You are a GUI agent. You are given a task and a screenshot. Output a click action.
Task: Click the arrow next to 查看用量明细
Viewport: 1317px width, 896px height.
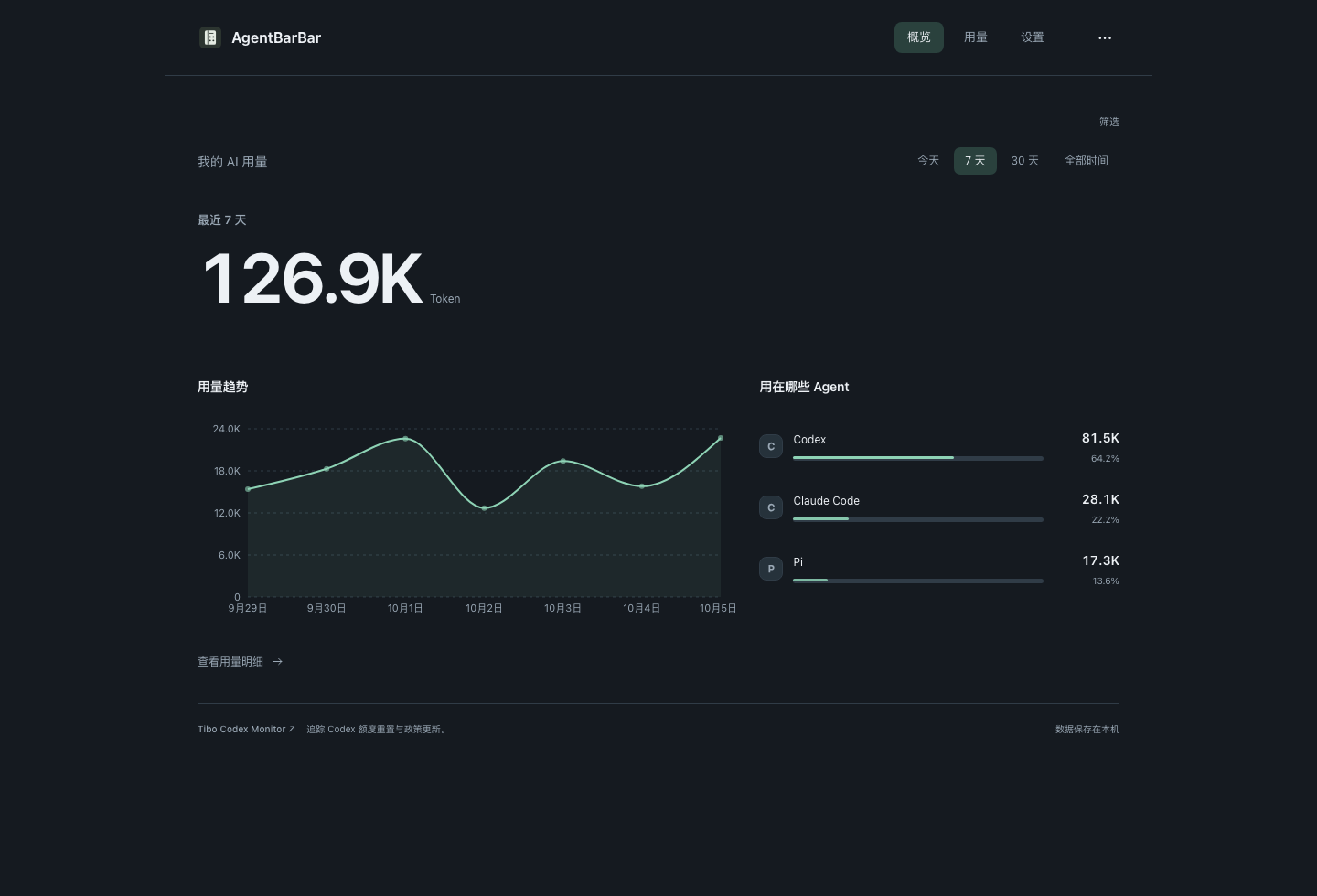(278, 662)
